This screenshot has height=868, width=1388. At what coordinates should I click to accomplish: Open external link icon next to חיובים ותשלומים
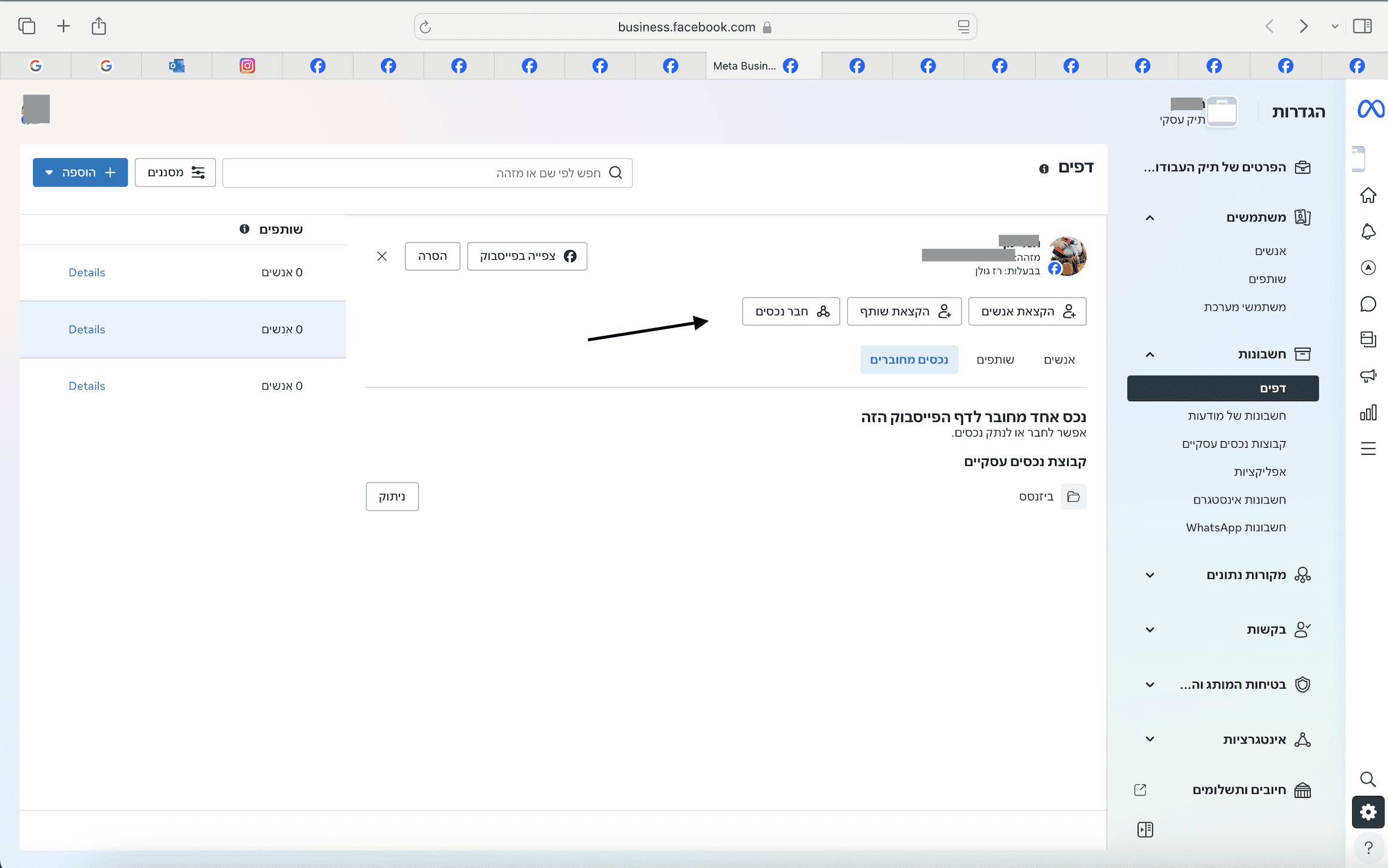pos(1140,790)
